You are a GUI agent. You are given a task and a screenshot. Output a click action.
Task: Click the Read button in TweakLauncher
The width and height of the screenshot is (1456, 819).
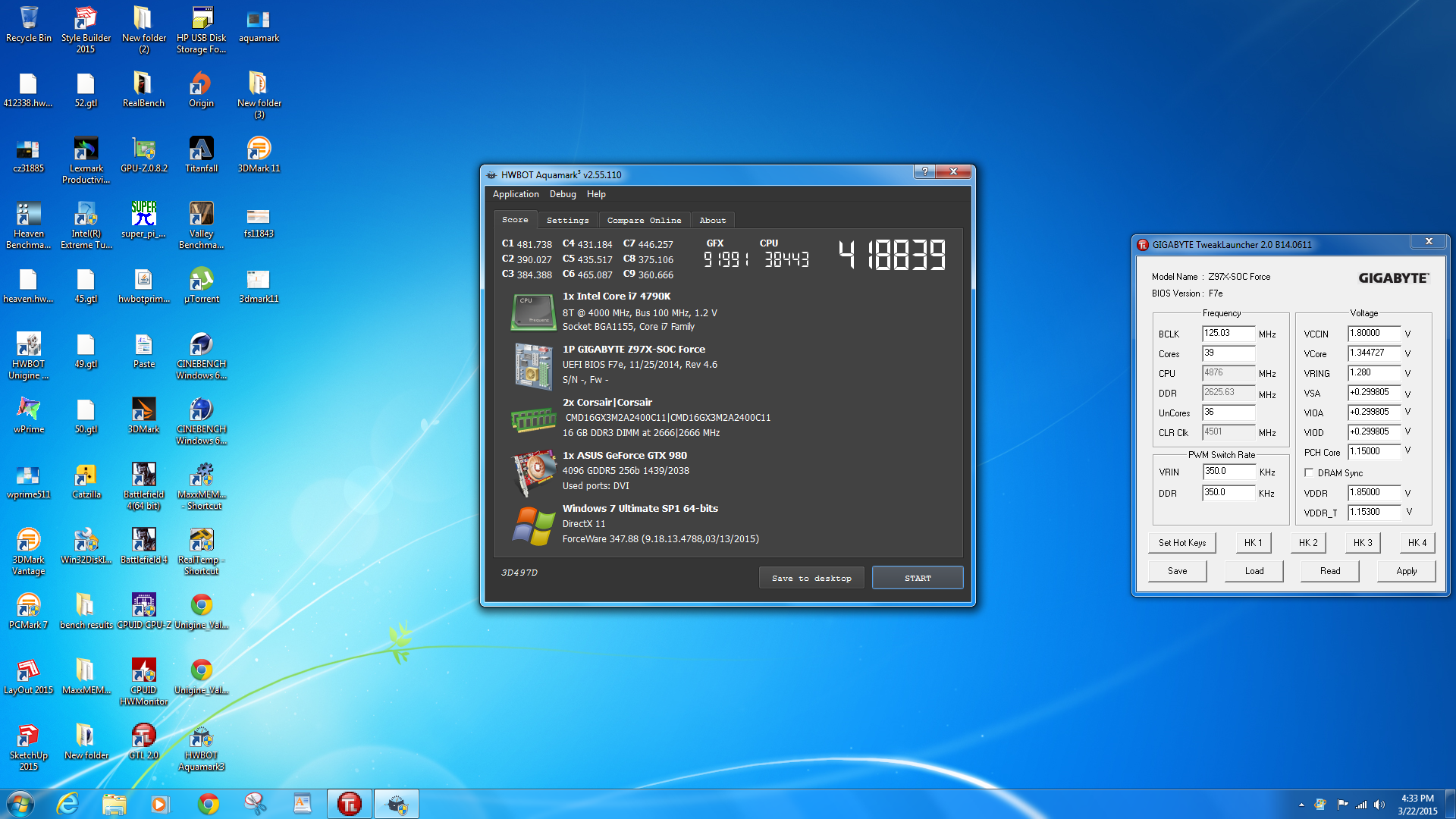click(1330, 571)
